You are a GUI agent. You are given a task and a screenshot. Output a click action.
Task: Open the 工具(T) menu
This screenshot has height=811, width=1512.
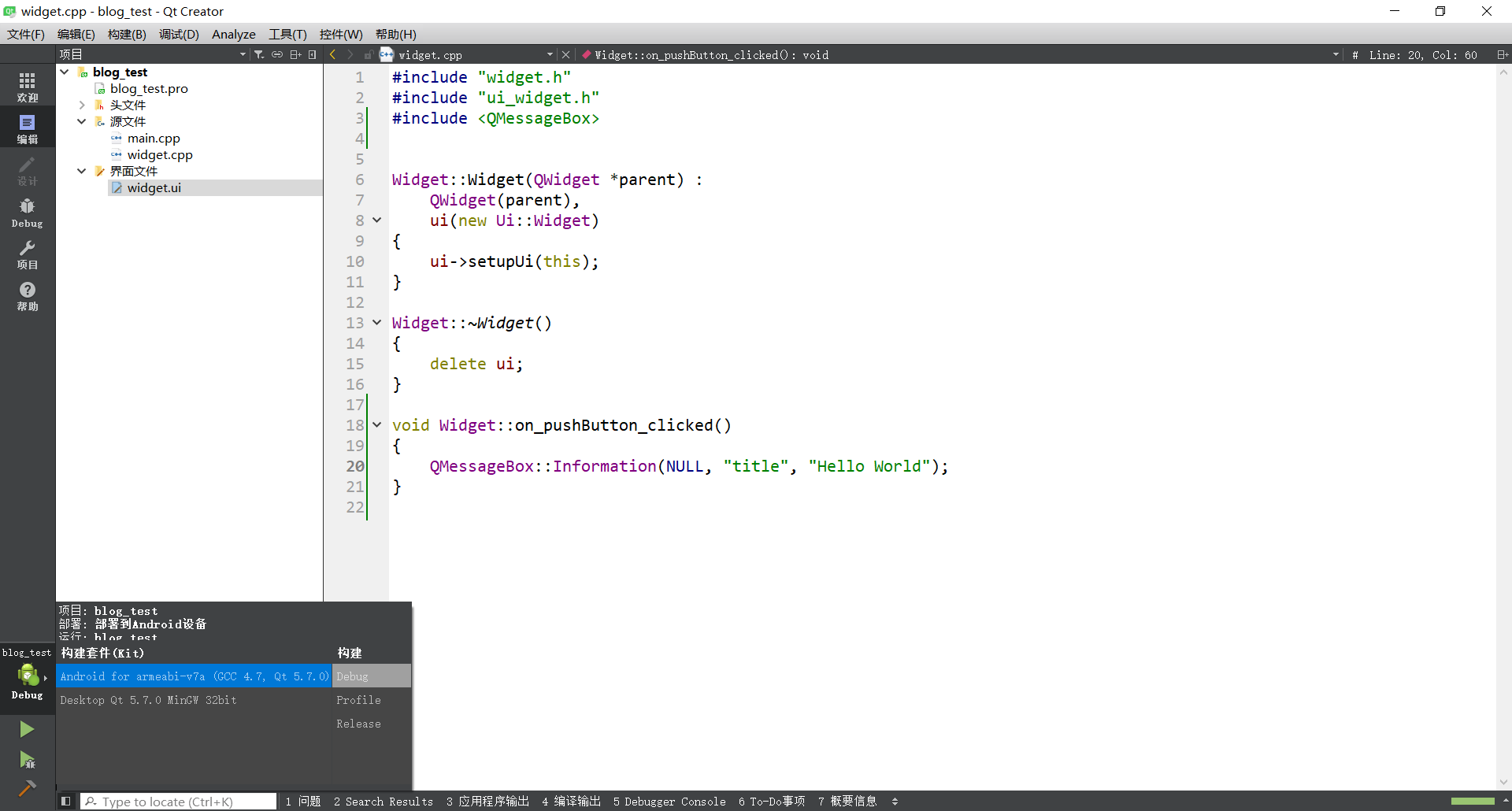click(287, 34)
